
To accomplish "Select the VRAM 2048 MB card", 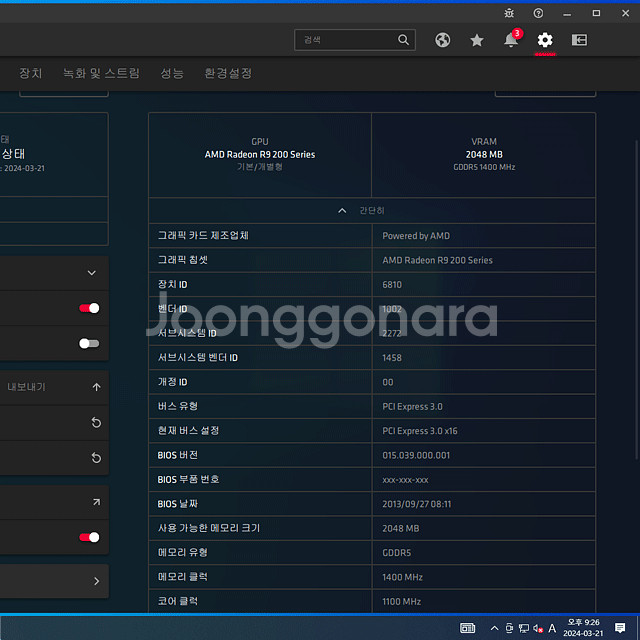I will pos(484,155).
